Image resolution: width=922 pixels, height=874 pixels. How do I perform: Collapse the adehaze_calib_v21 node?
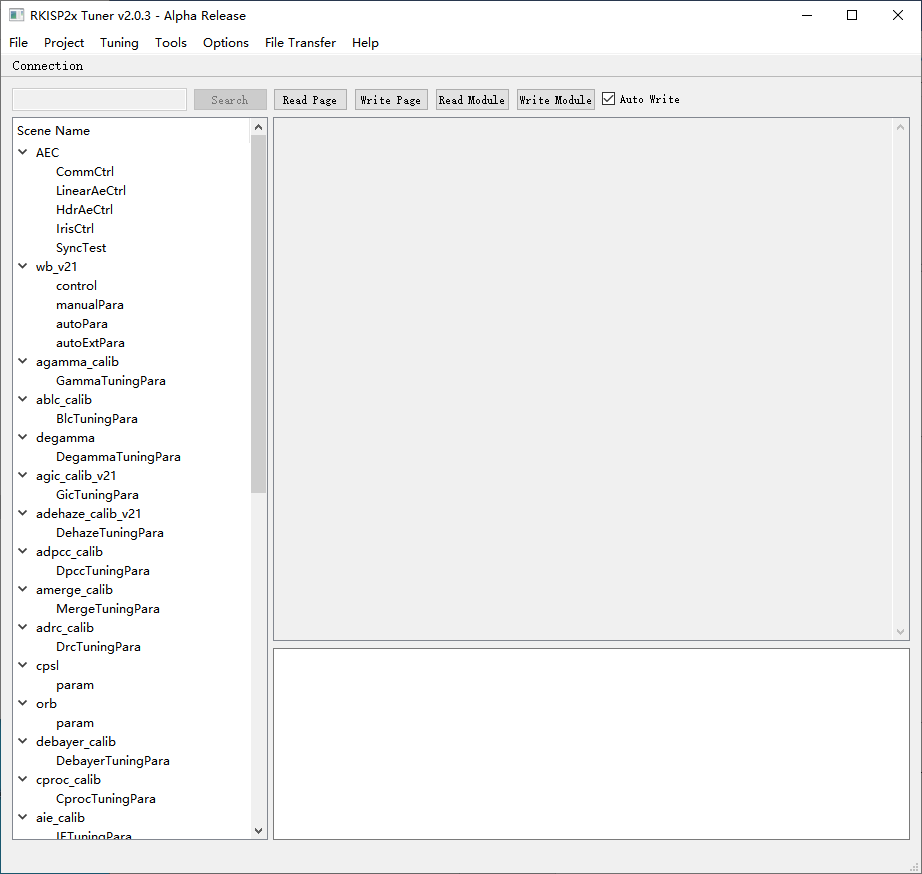click(23, 514)
